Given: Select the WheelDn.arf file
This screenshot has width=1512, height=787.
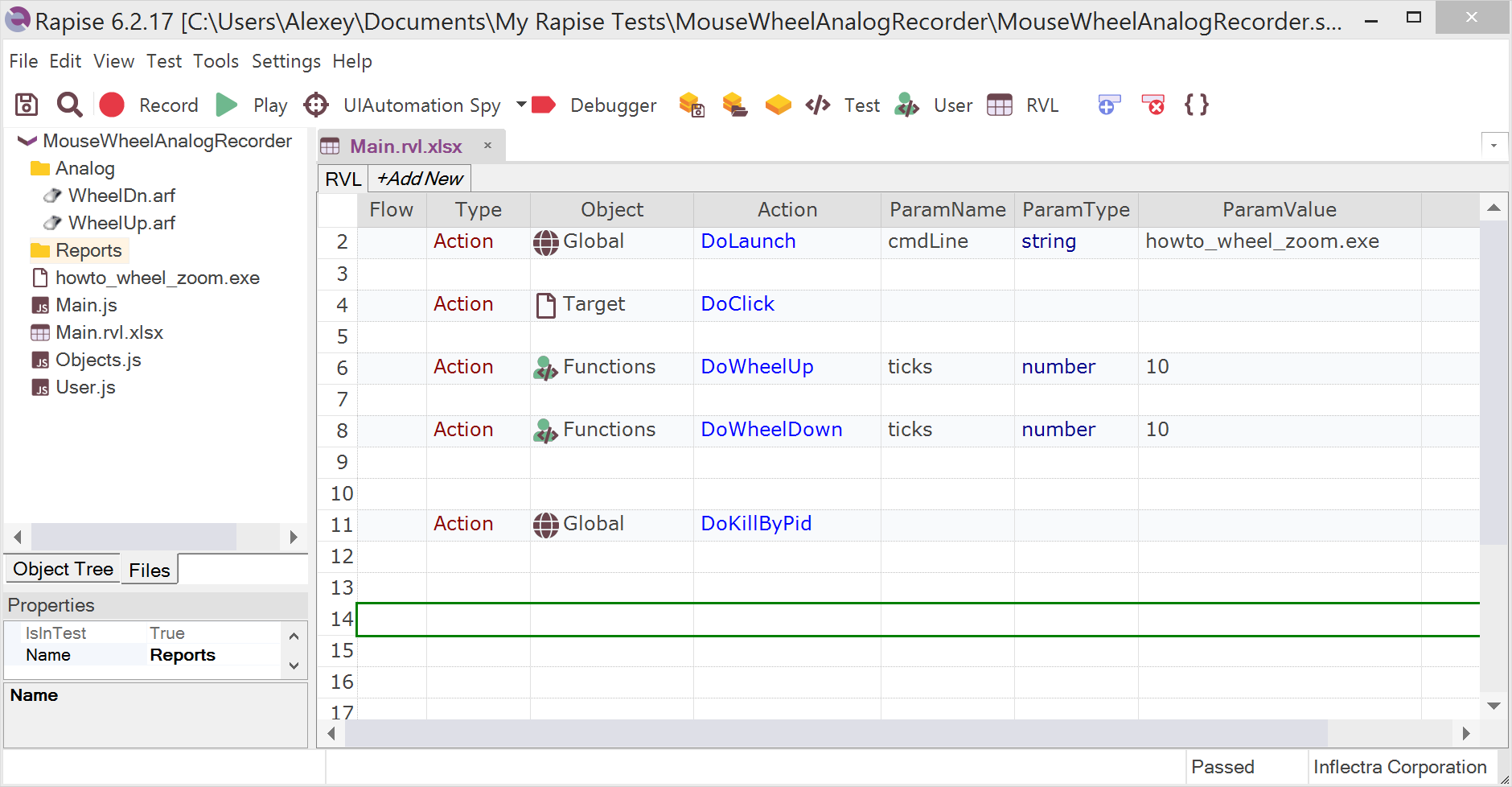Looking at the screenshot, I should point(121,196).
